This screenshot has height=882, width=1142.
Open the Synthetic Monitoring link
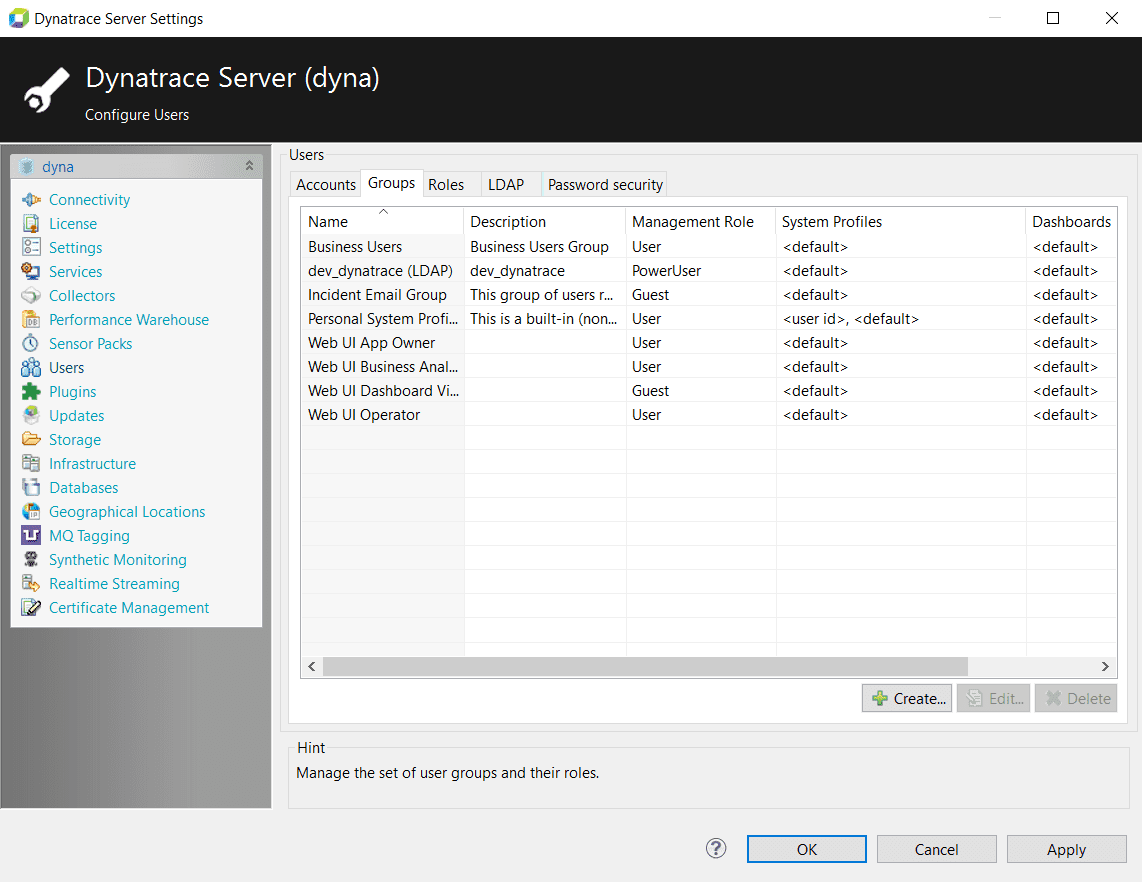[118, 560]
